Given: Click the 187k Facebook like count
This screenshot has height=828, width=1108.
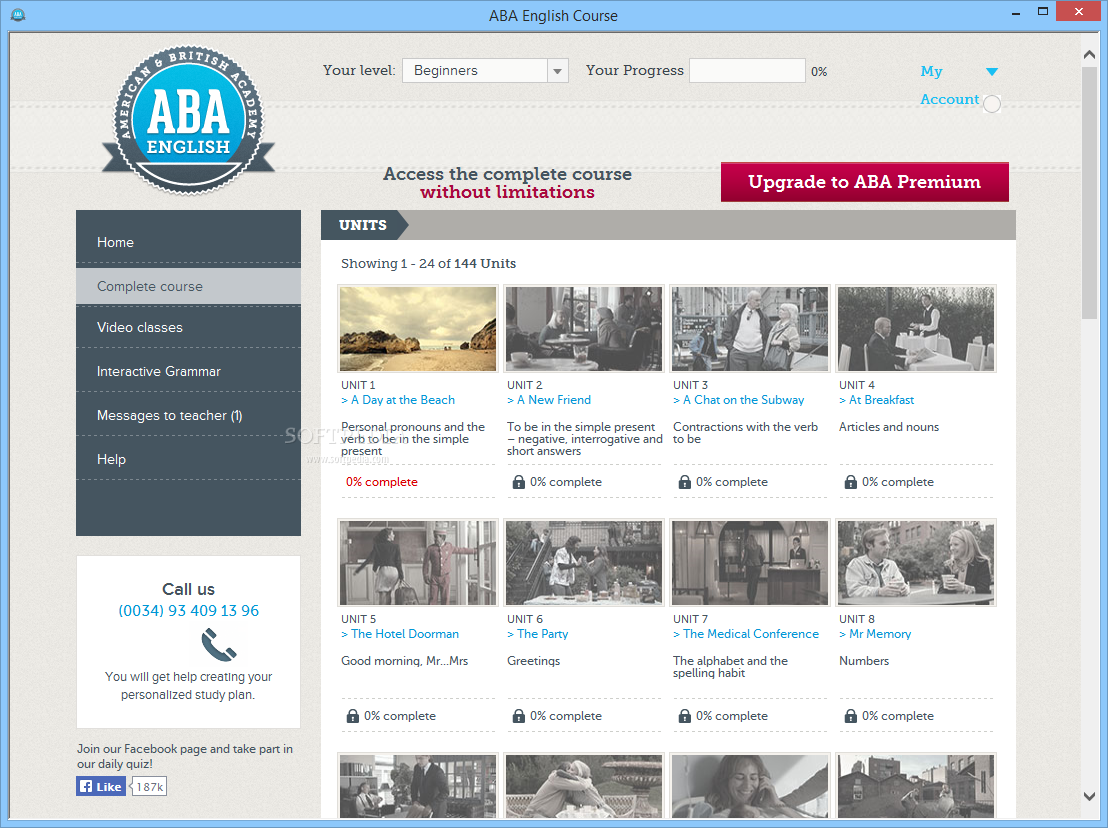Looking at the screenshot, I should [149, 786].
